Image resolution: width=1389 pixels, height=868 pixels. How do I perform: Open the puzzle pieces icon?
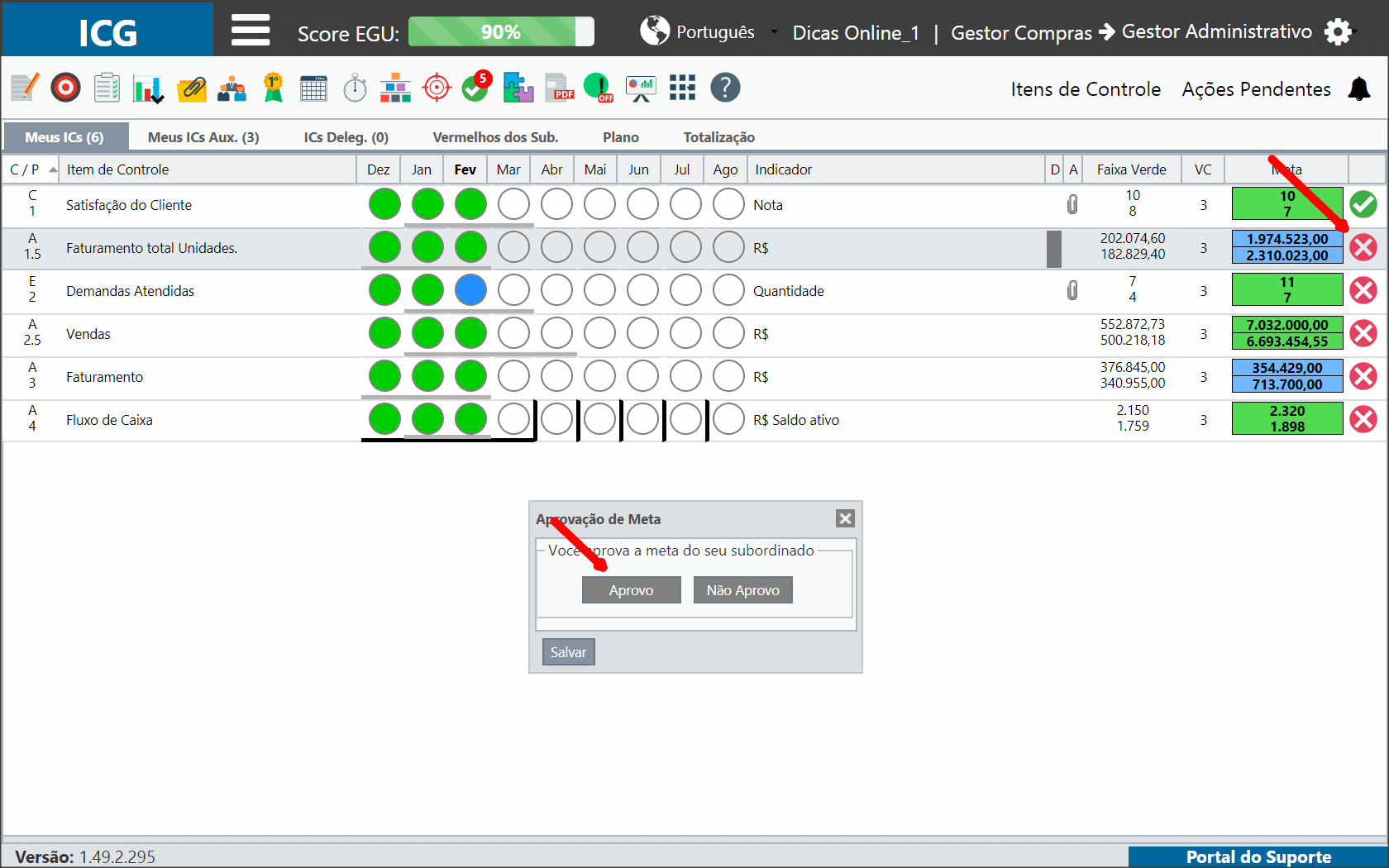click(x=518, y=88)
